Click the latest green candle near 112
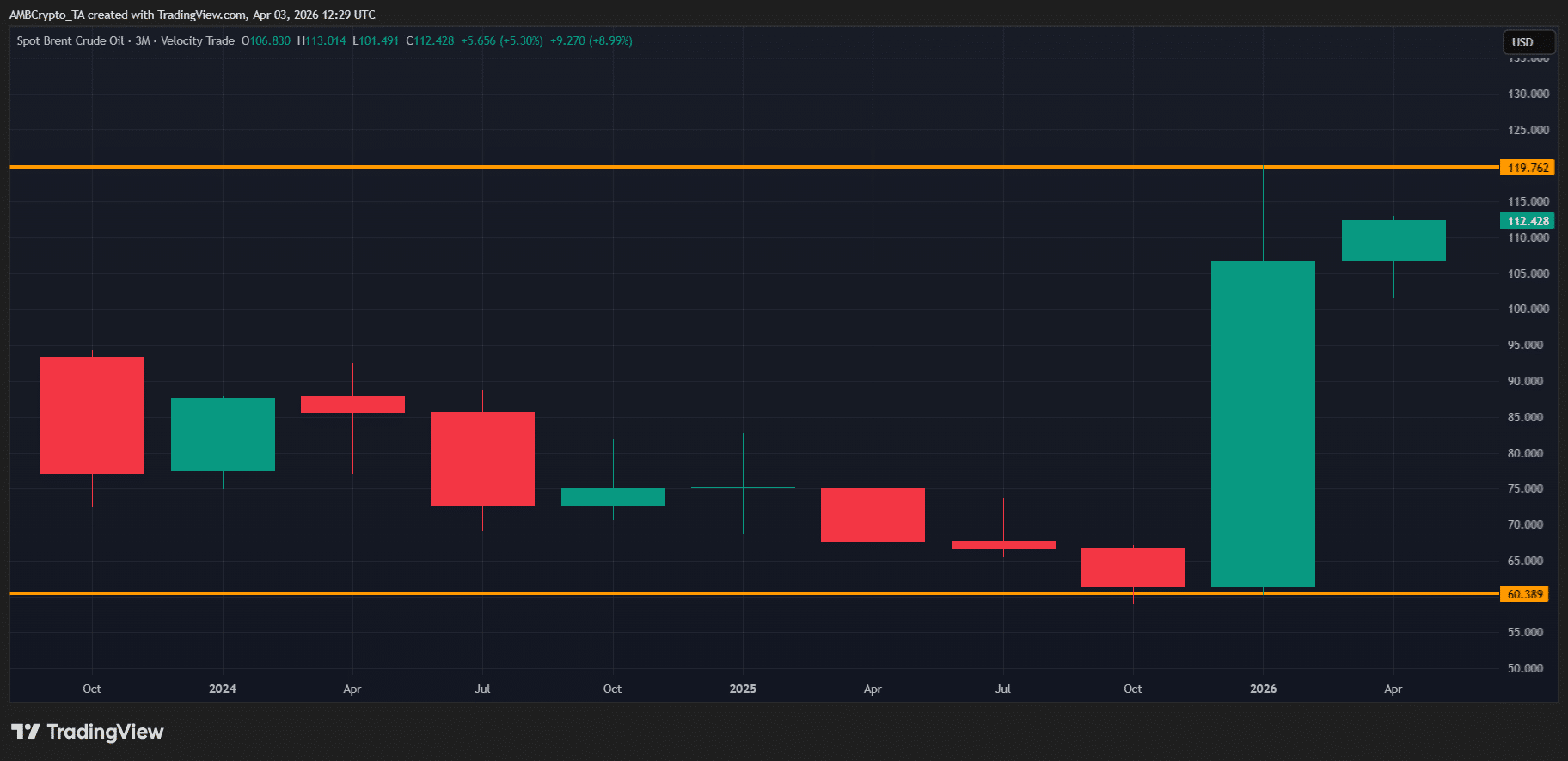This screenshot has width=1568, height=761. click(x=1393, y=241)
